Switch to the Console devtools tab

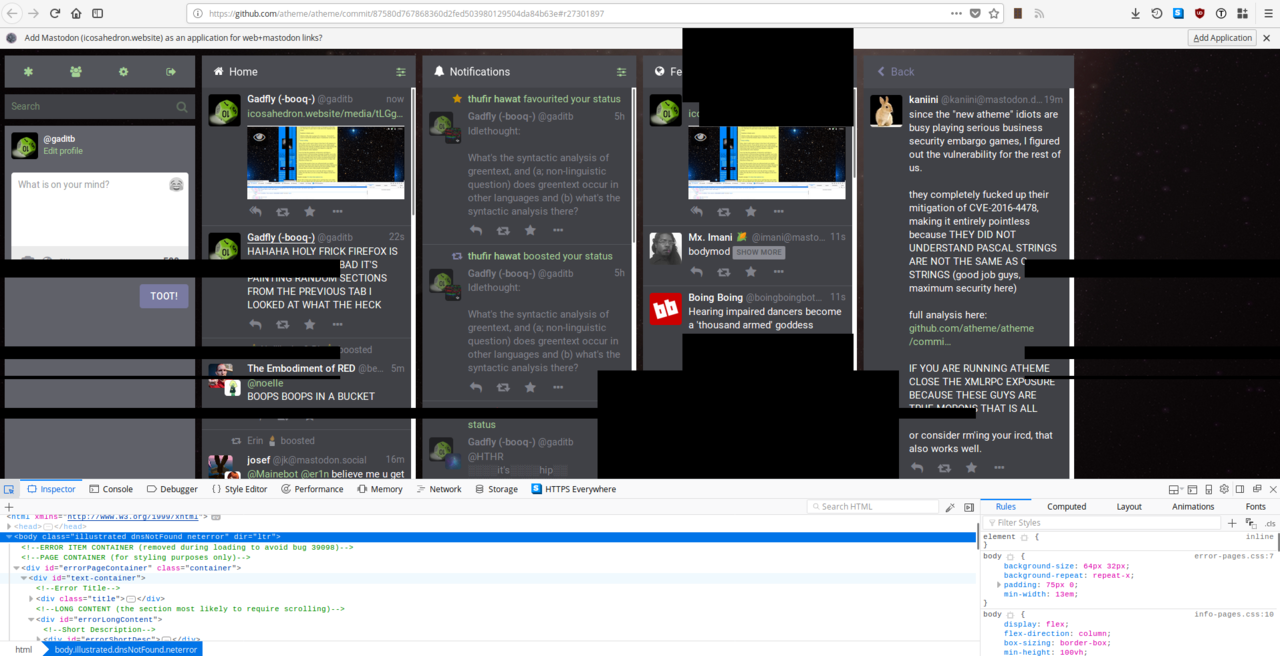pyautogui.click(x=110, y=490)
